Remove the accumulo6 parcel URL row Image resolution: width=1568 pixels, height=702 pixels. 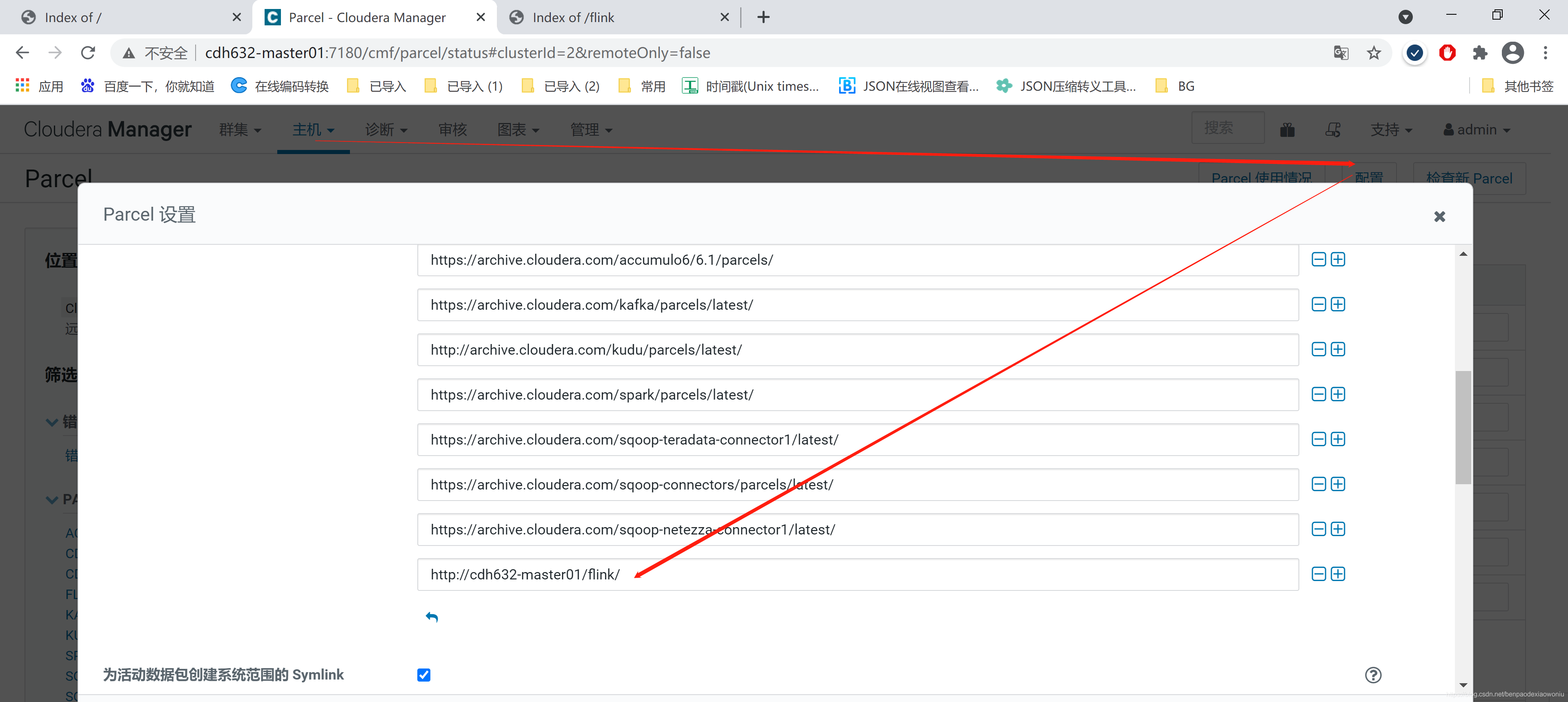[1319, 259]
